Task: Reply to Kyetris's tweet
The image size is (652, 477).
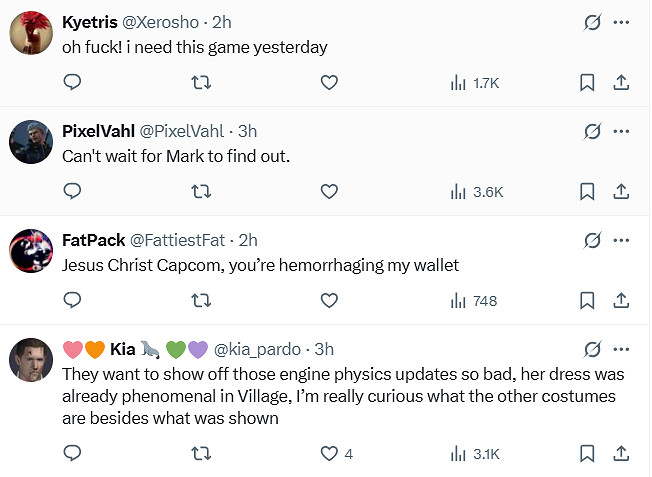Action: (71, 83)
